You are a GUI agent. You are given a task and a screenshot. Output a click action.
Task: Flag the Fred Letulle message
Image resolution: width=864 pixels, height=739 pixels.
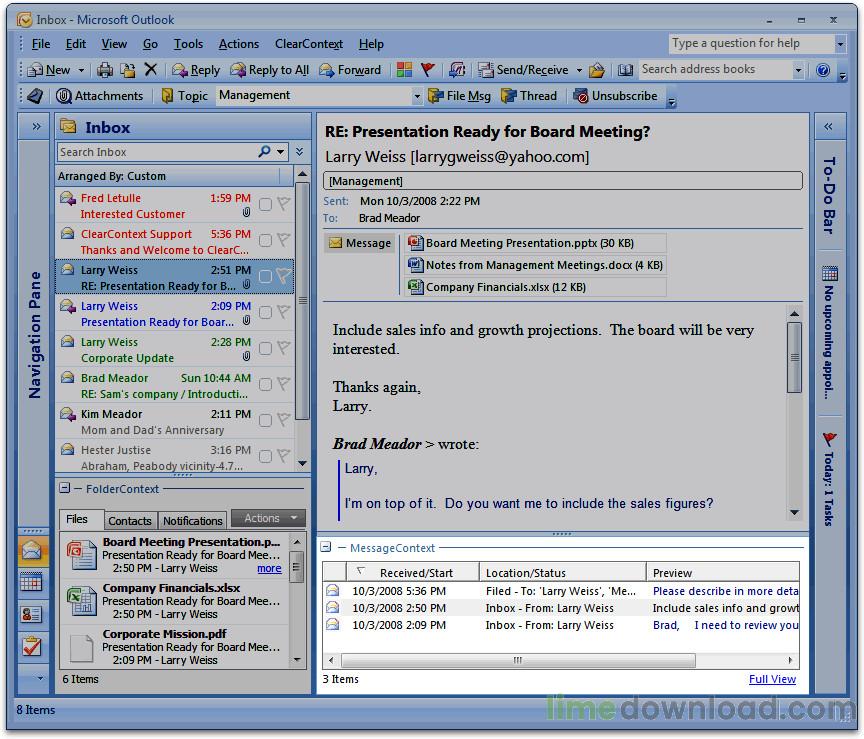(283, 204)
